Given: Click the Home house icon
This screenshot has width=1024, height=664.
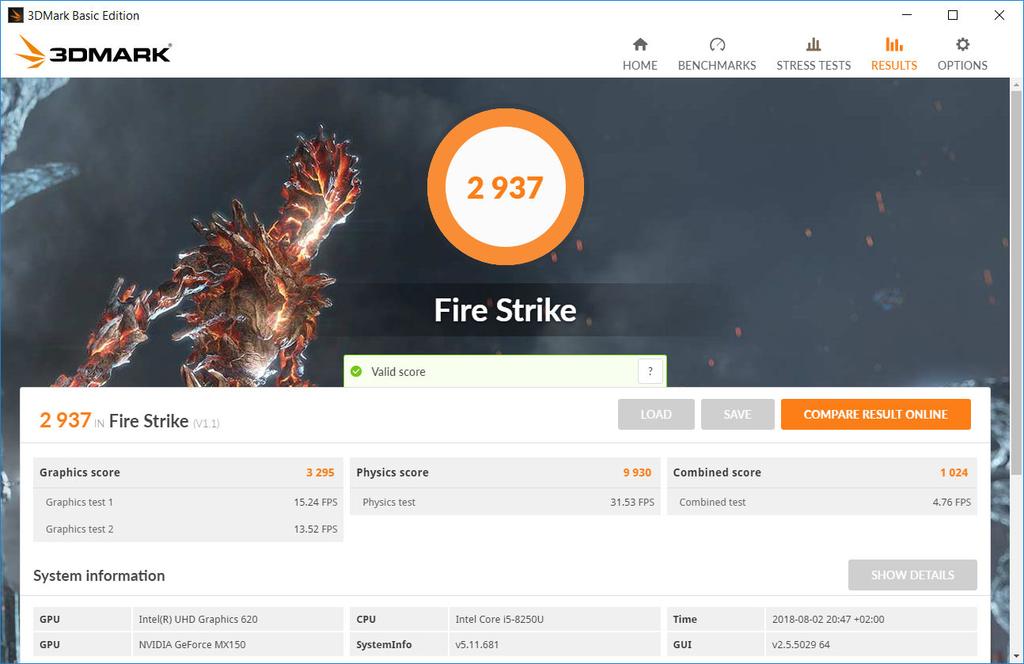Looking at the screenshot, I should click(x=640, y=44).
